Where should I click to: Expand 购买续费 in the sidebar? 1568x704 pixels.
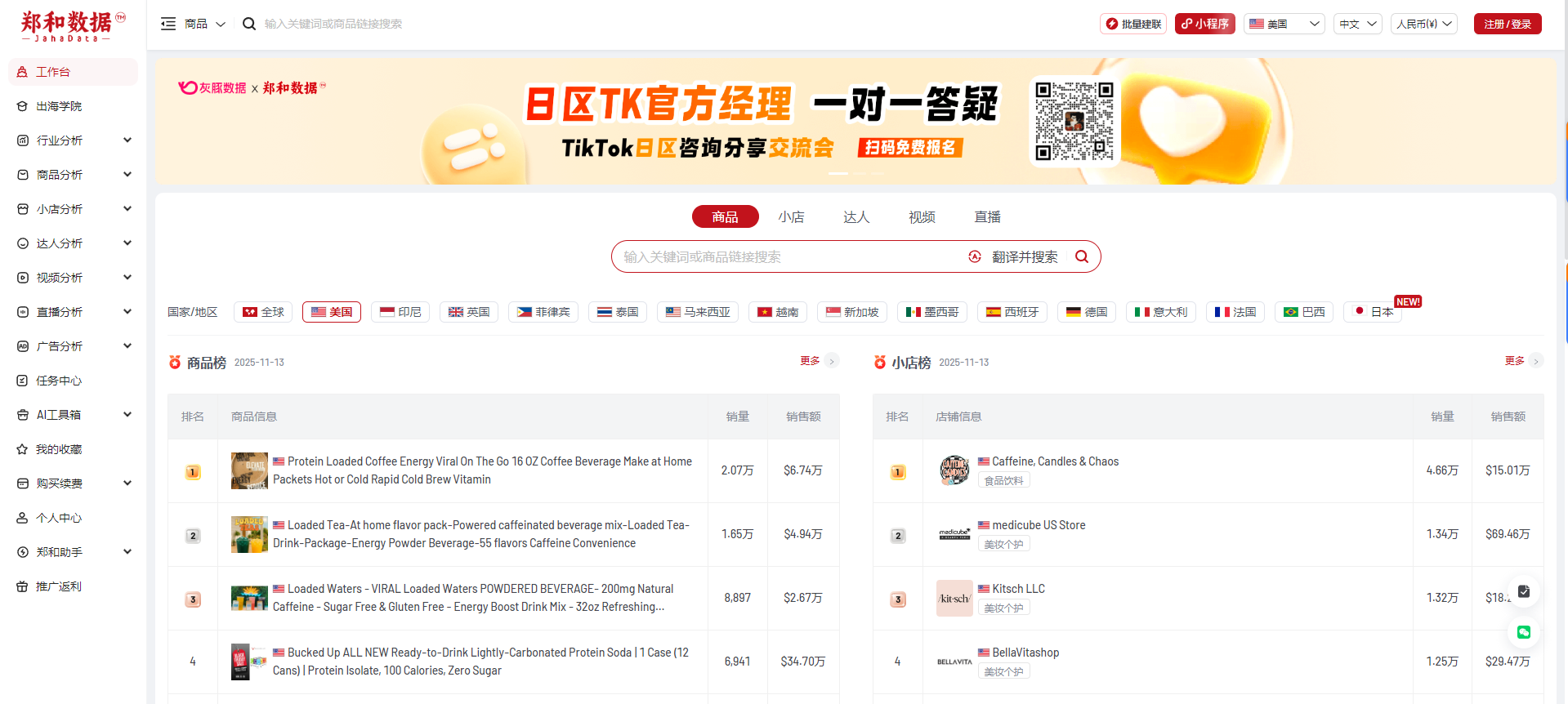pos(73,483)
